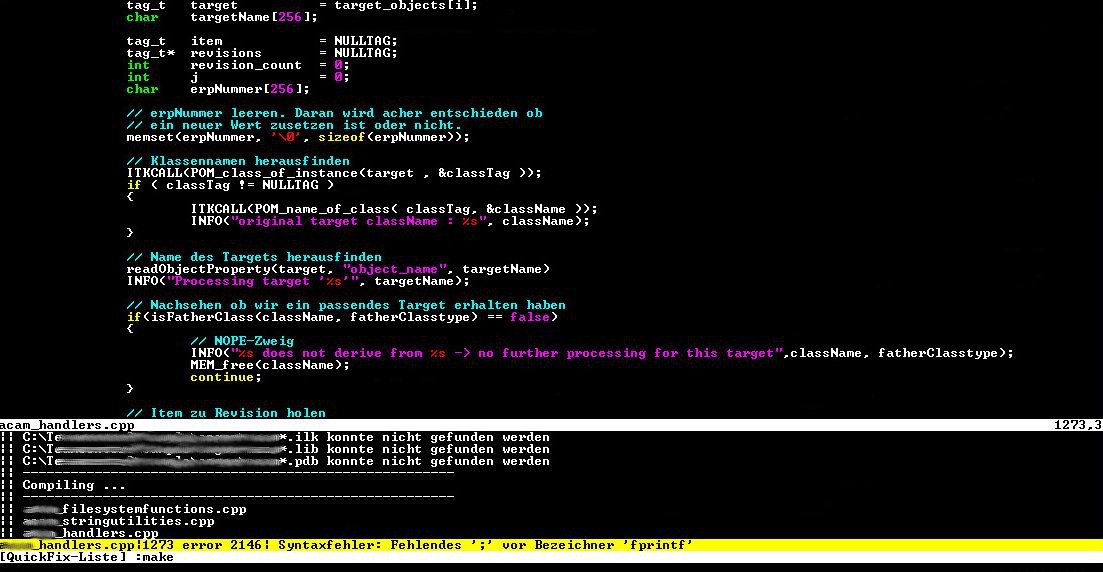Click the ITKCALL(POM_name_of_class line

pyautogui.click(x=394, y=209)
